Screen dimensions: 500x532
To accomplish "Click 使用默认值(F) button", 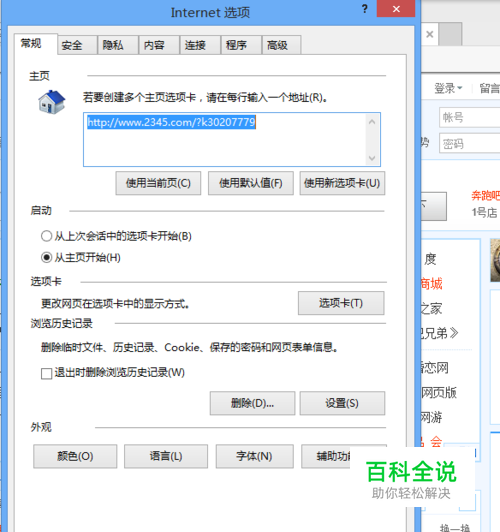I will 251,183.
